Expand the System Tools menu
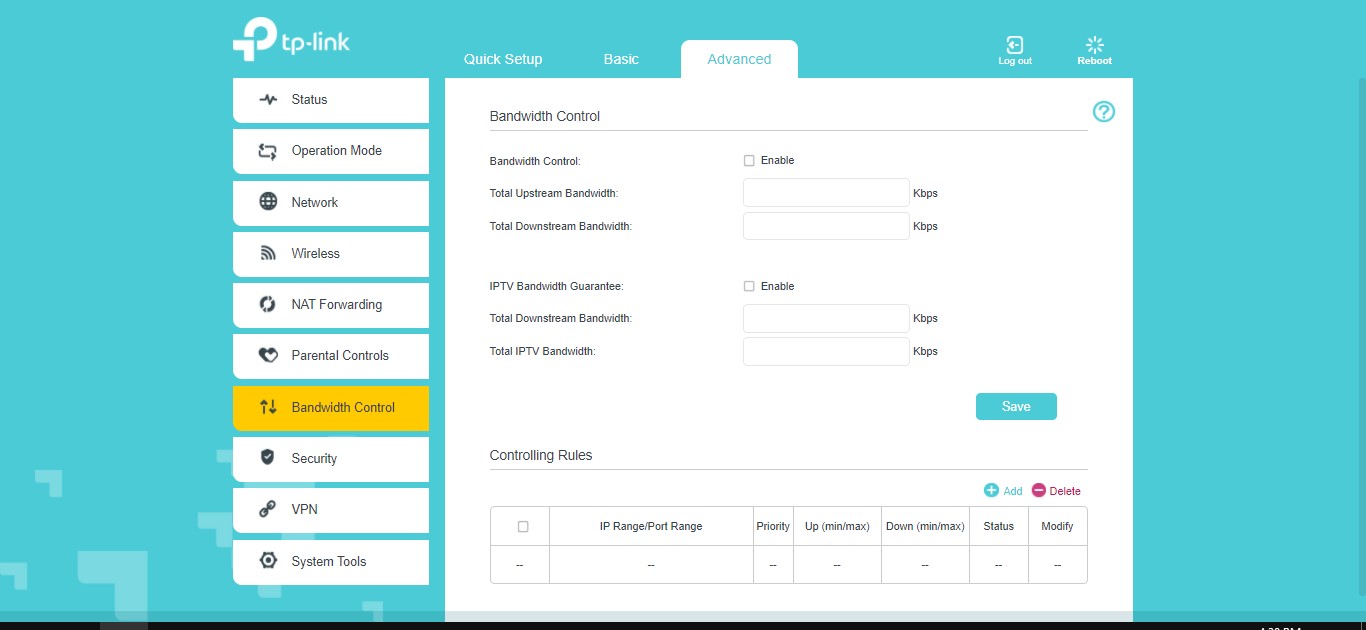The width and height of the screenshot is (1366, 630). (x=330, y=562)
